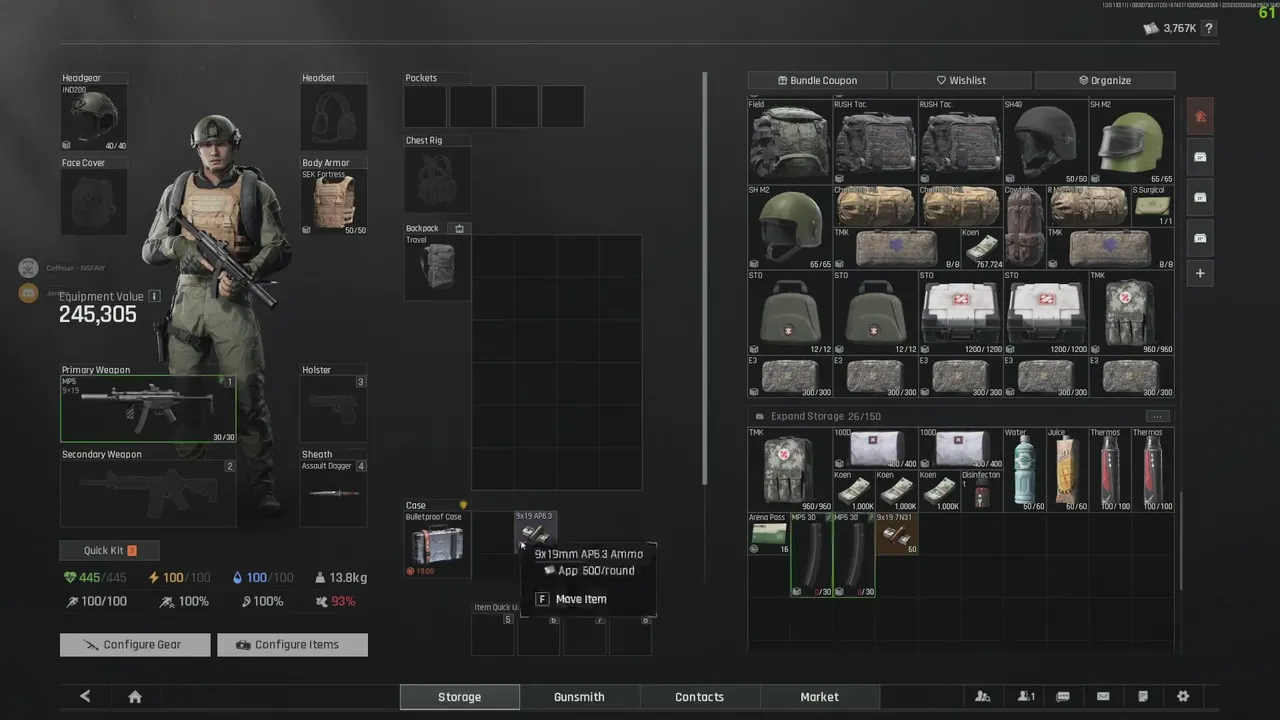Click the hydration stat with water drop icon
Viewport: 1280px width, 720px height.
262,578
